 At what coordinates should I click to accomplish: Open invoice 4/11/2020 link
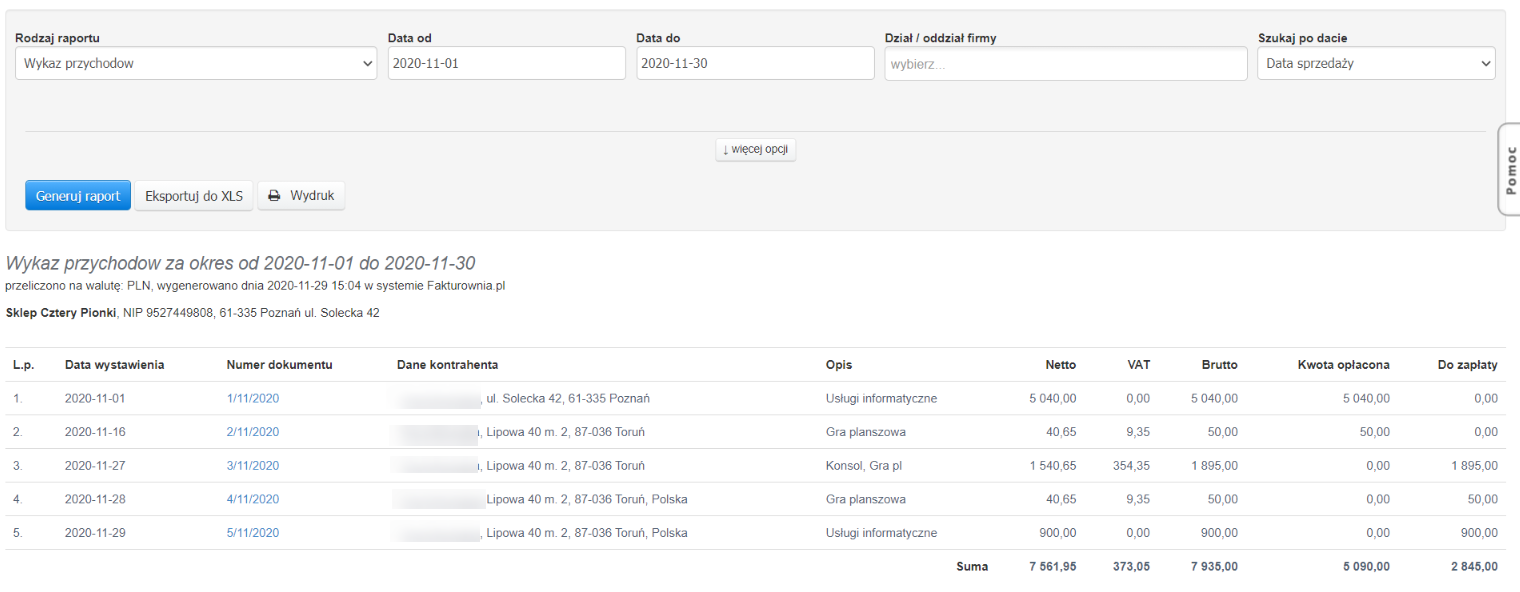(253, 499)
